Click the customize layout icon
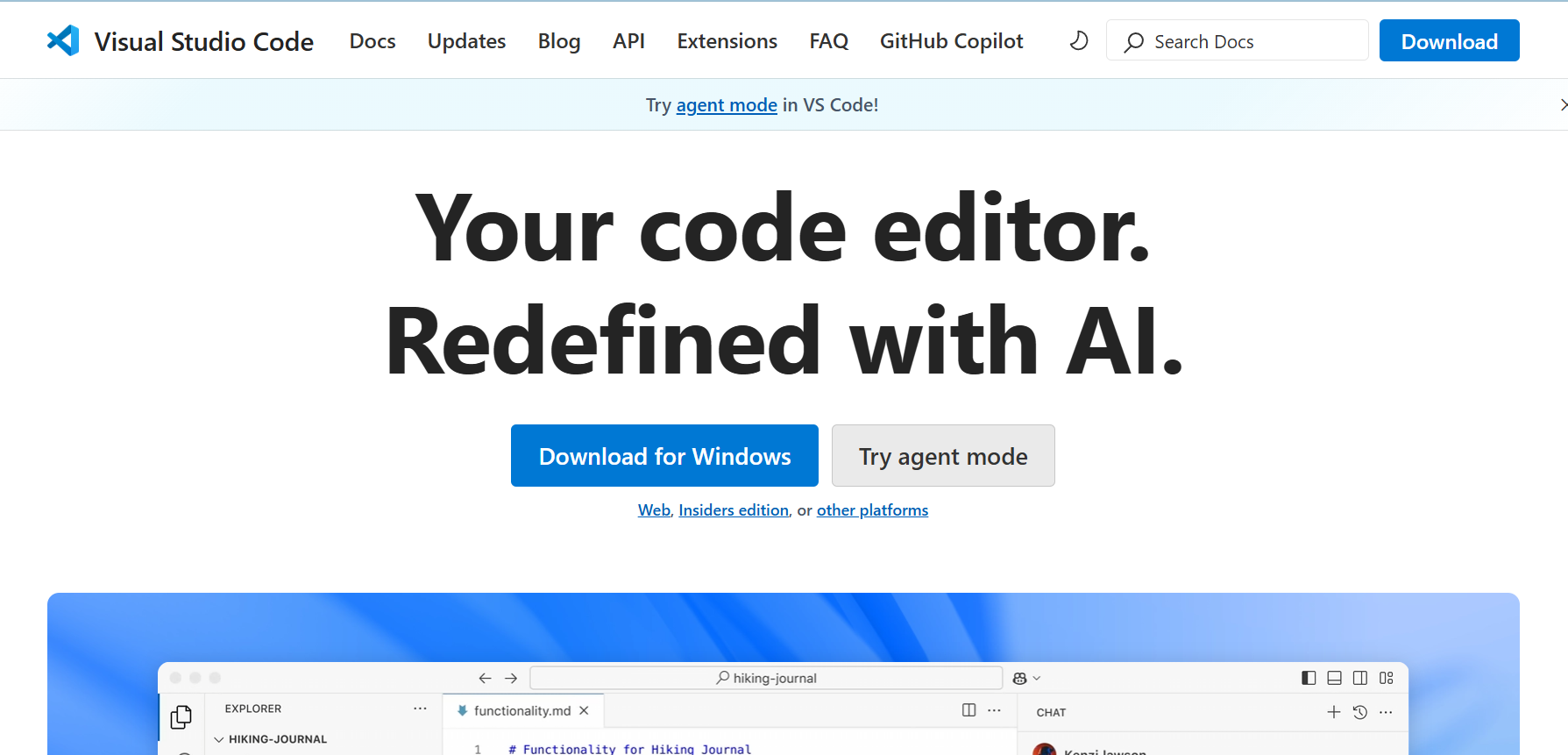 (x=1386, y=678)
